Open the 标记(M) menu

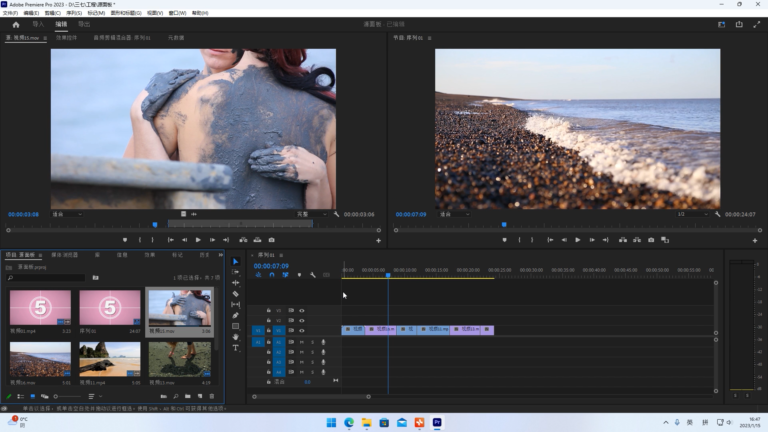(x=96, y=13)
